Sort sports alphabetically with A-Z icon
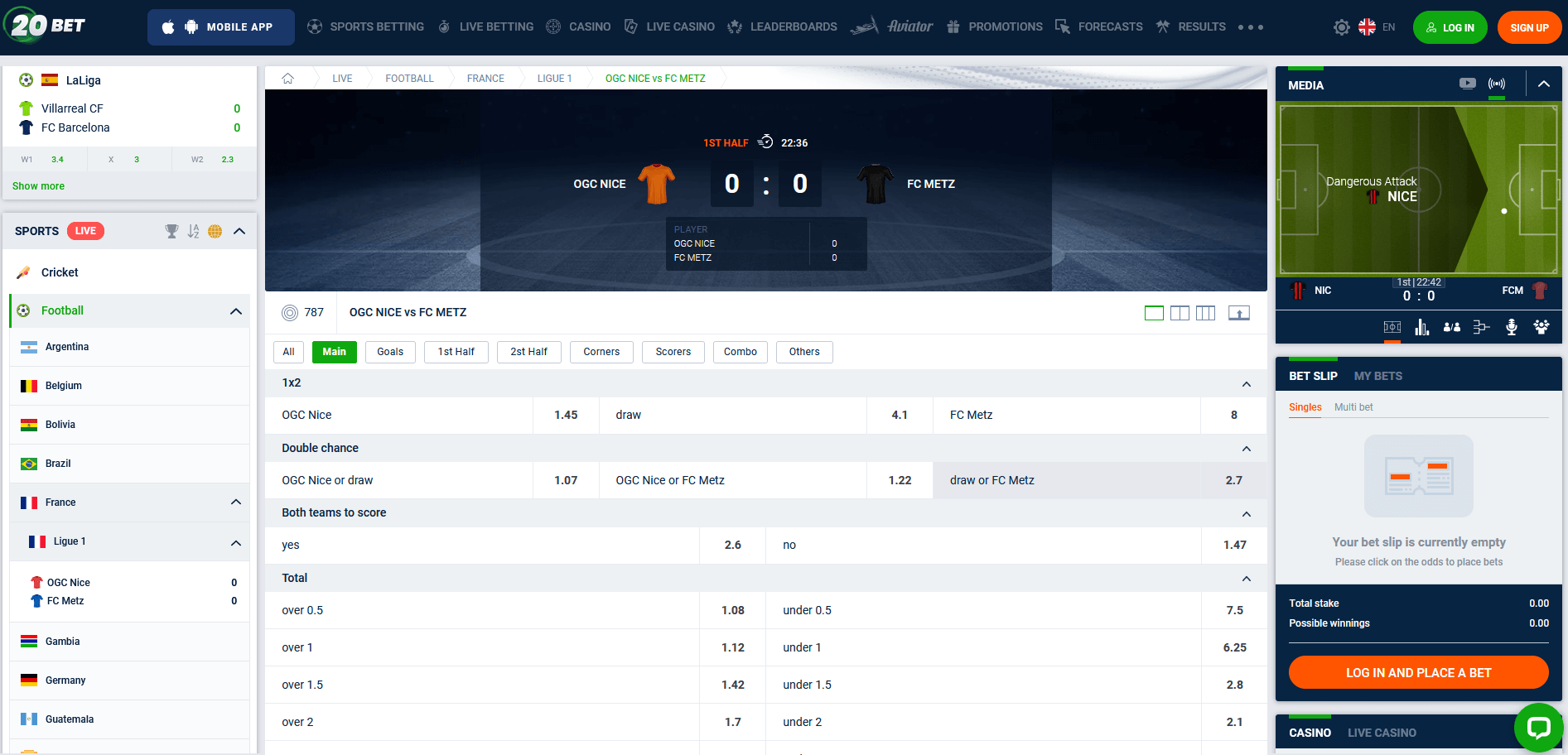 193,231
